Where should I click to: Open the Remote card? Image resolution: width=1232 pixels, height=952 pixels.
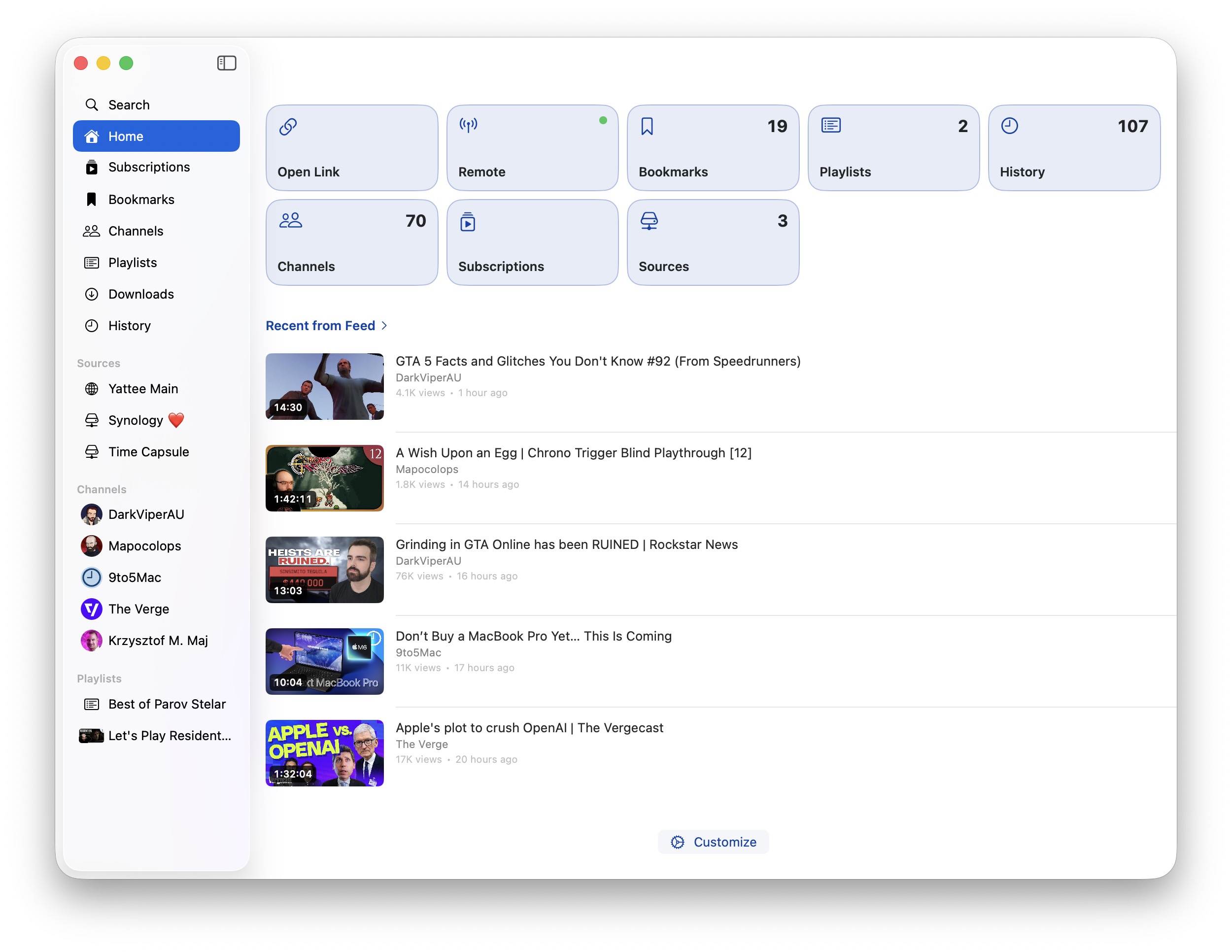533,148
